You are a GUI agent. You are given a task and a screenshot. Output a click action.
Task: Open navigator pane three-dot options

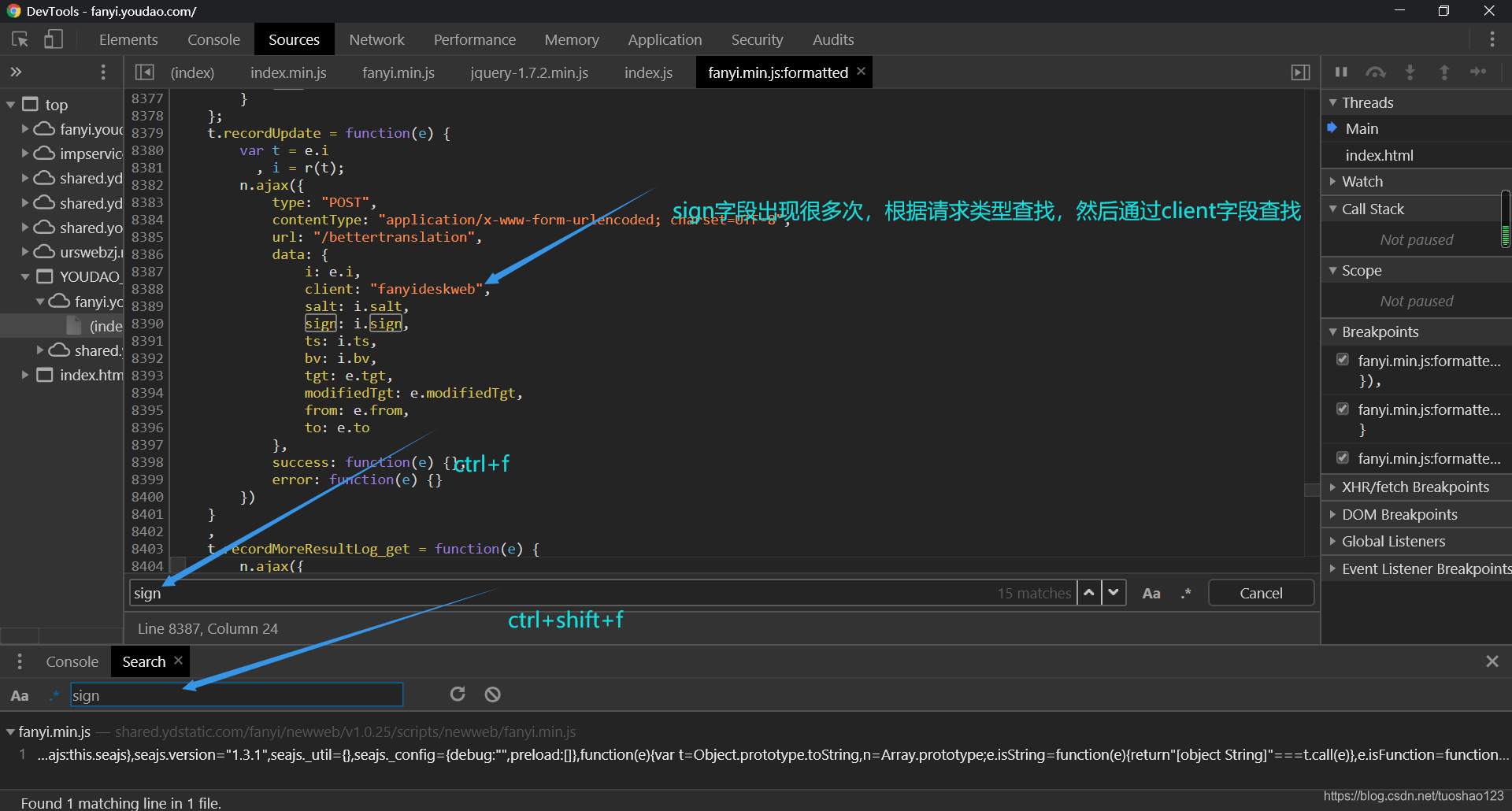pyautogui.click(x=103, y=72)
